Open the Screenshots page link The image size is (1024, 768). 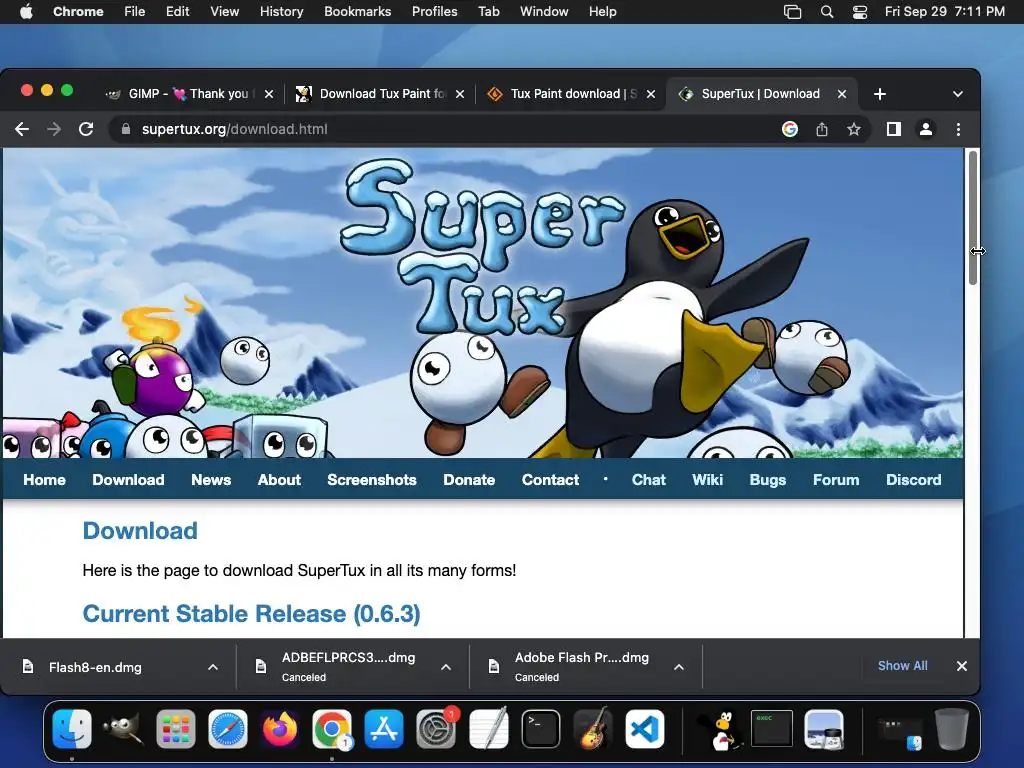(x=372, y=480)
